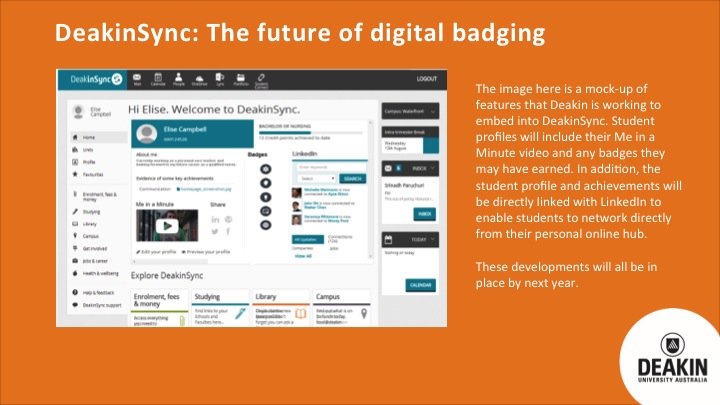Click Preview your profile link
Screen dimensions: 720x405
[x=206, y=252]
